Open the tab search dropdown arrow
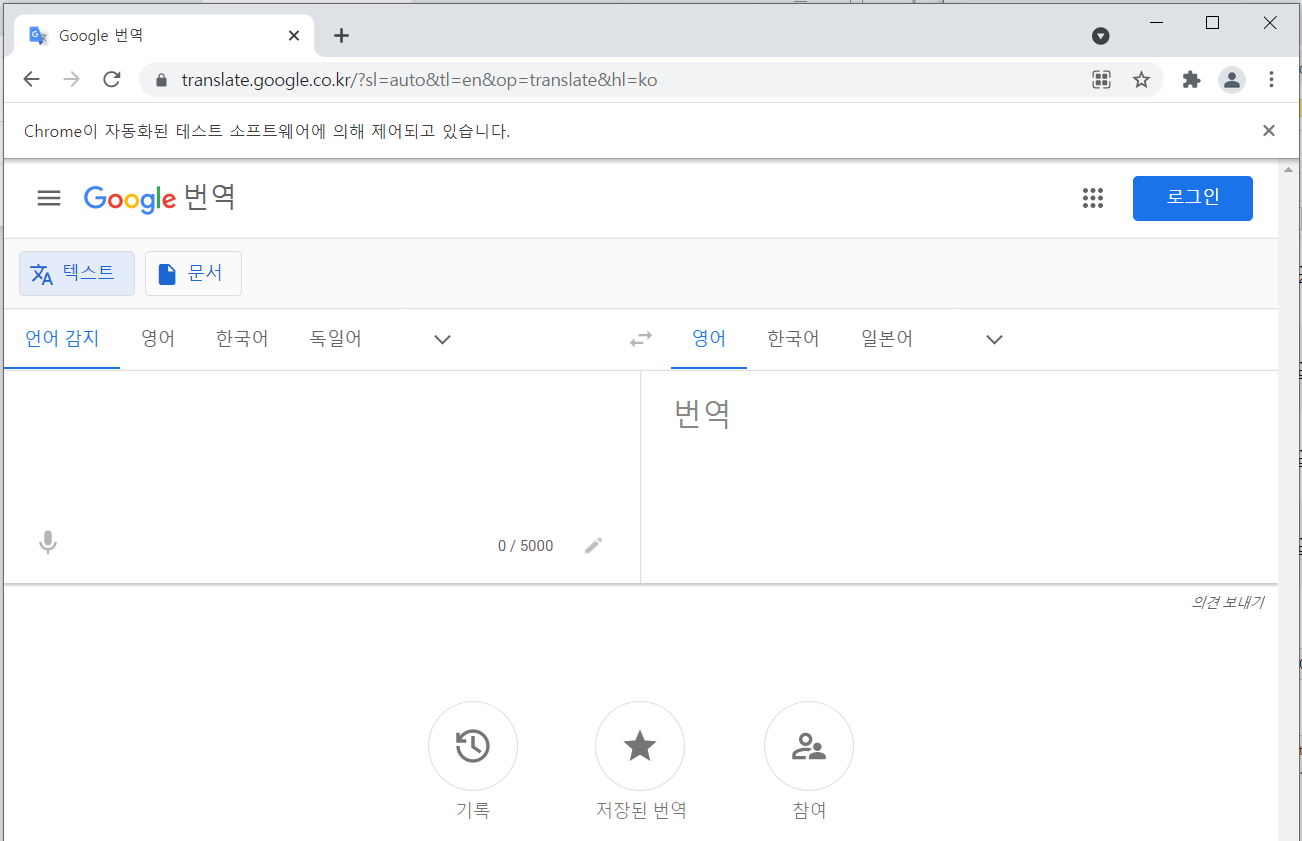 (x=1101, y=36)
